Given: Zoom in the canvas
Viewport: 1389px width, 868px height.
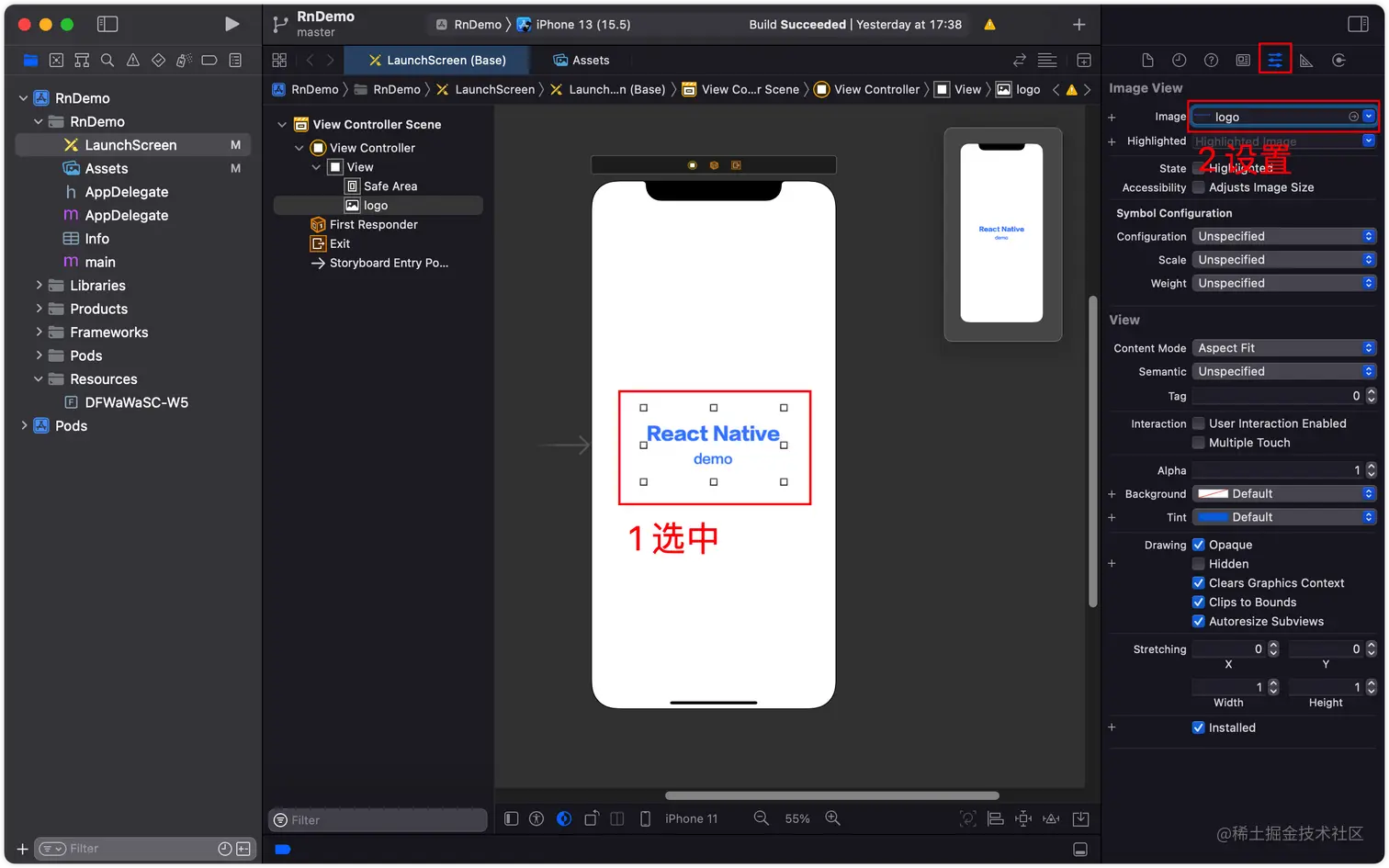Looking at the screenshot, I should (833, 818).
